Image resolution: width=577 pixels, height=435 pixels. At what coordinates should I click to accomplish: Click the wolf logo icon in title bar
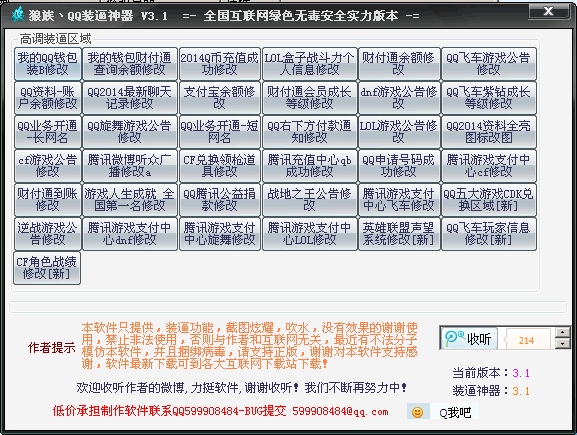pyautogui.click(x=18, y=14)
